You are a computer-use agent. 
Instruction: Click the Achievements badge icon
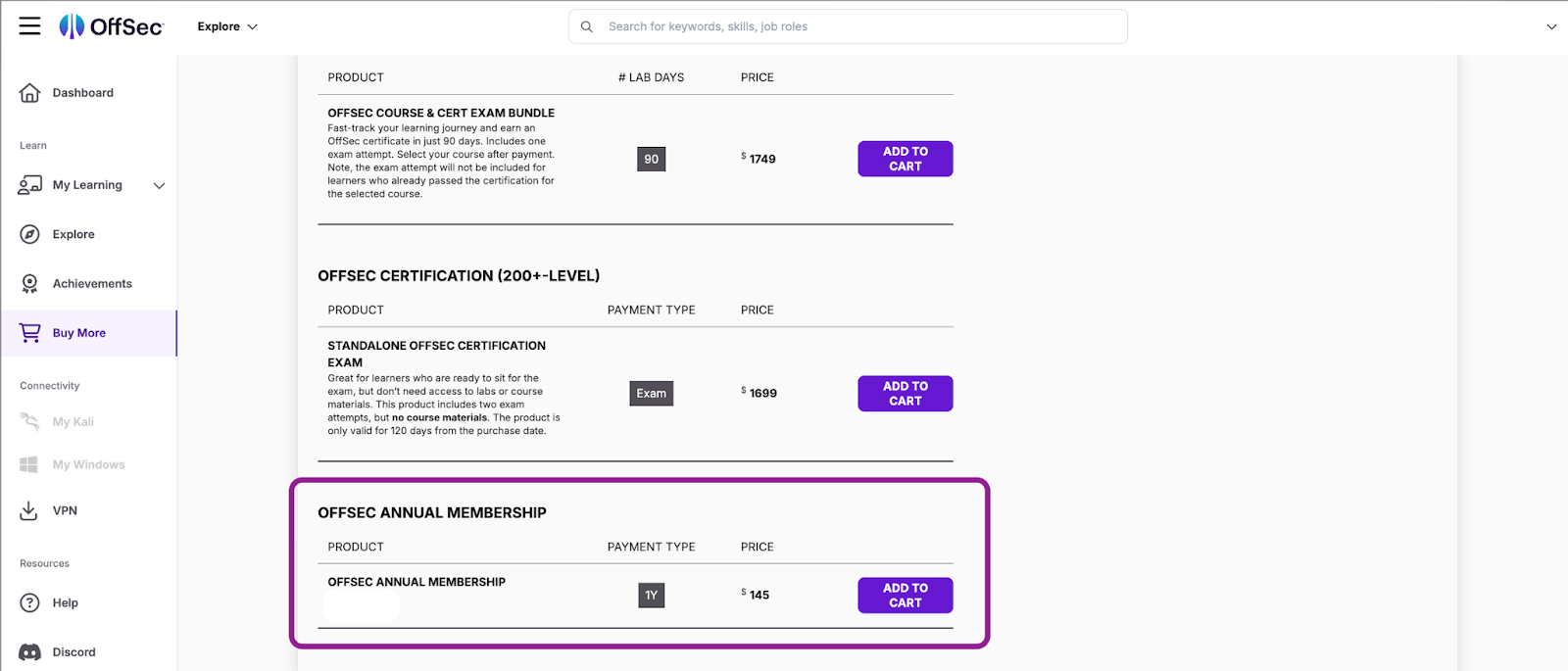pos(29,284)
